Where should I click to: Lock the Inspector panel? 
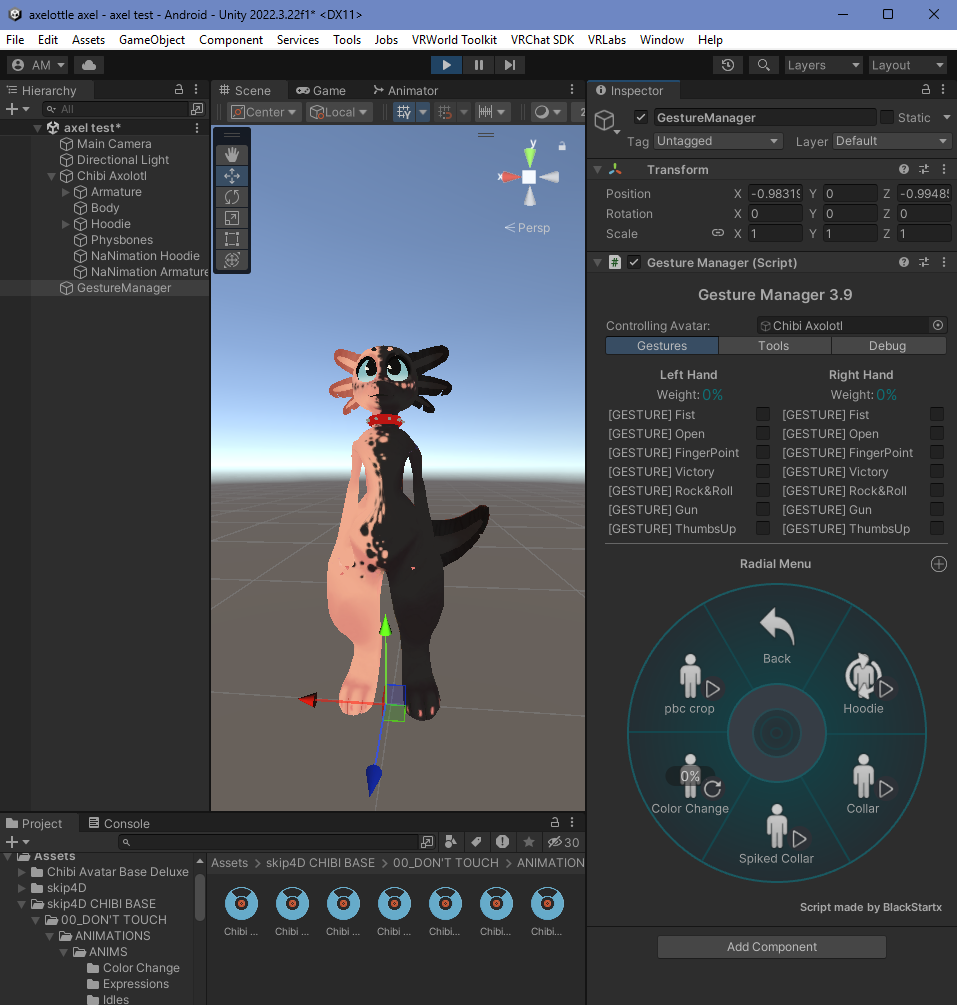coord(926,90)
